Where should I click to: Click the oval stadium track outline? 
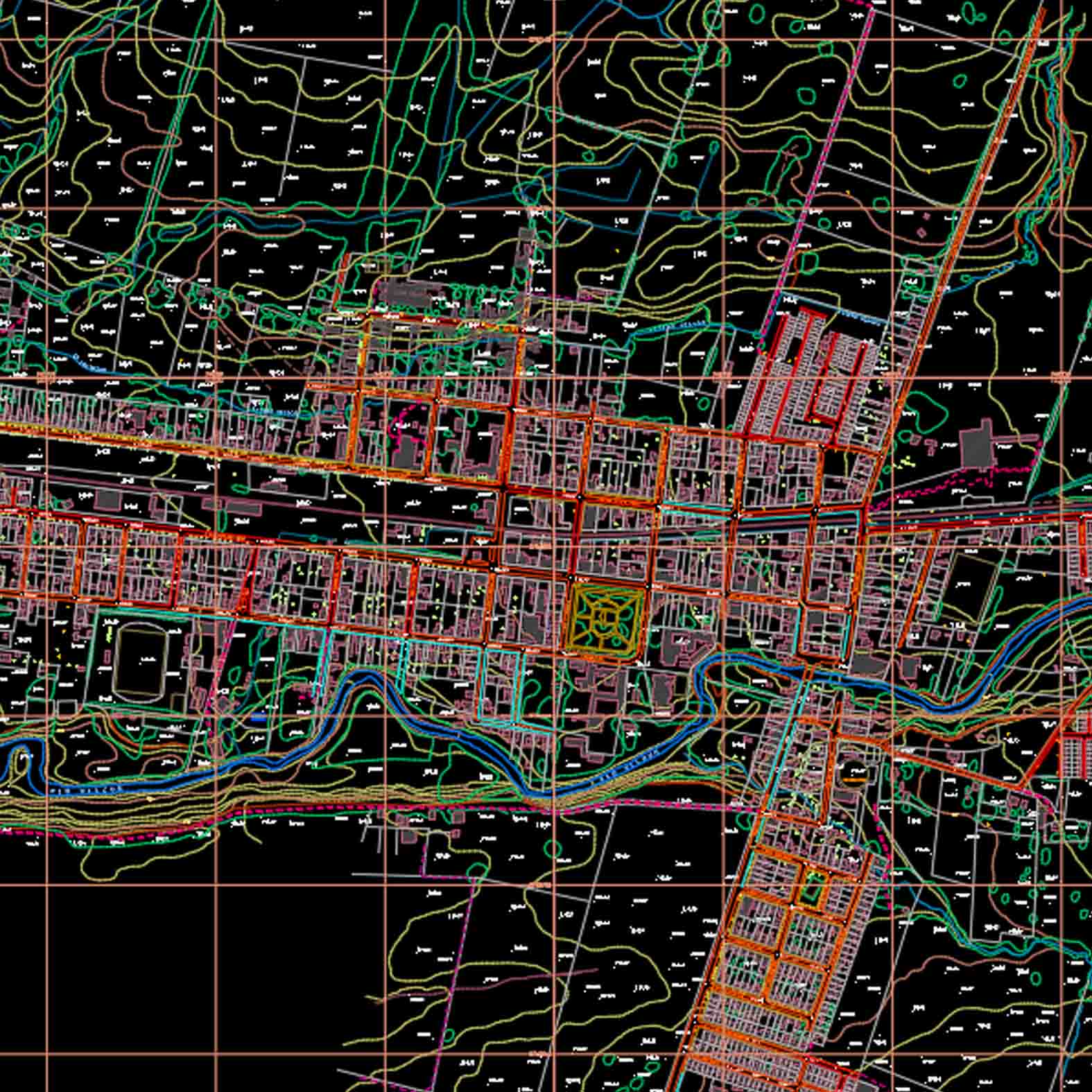pos(141,663)
